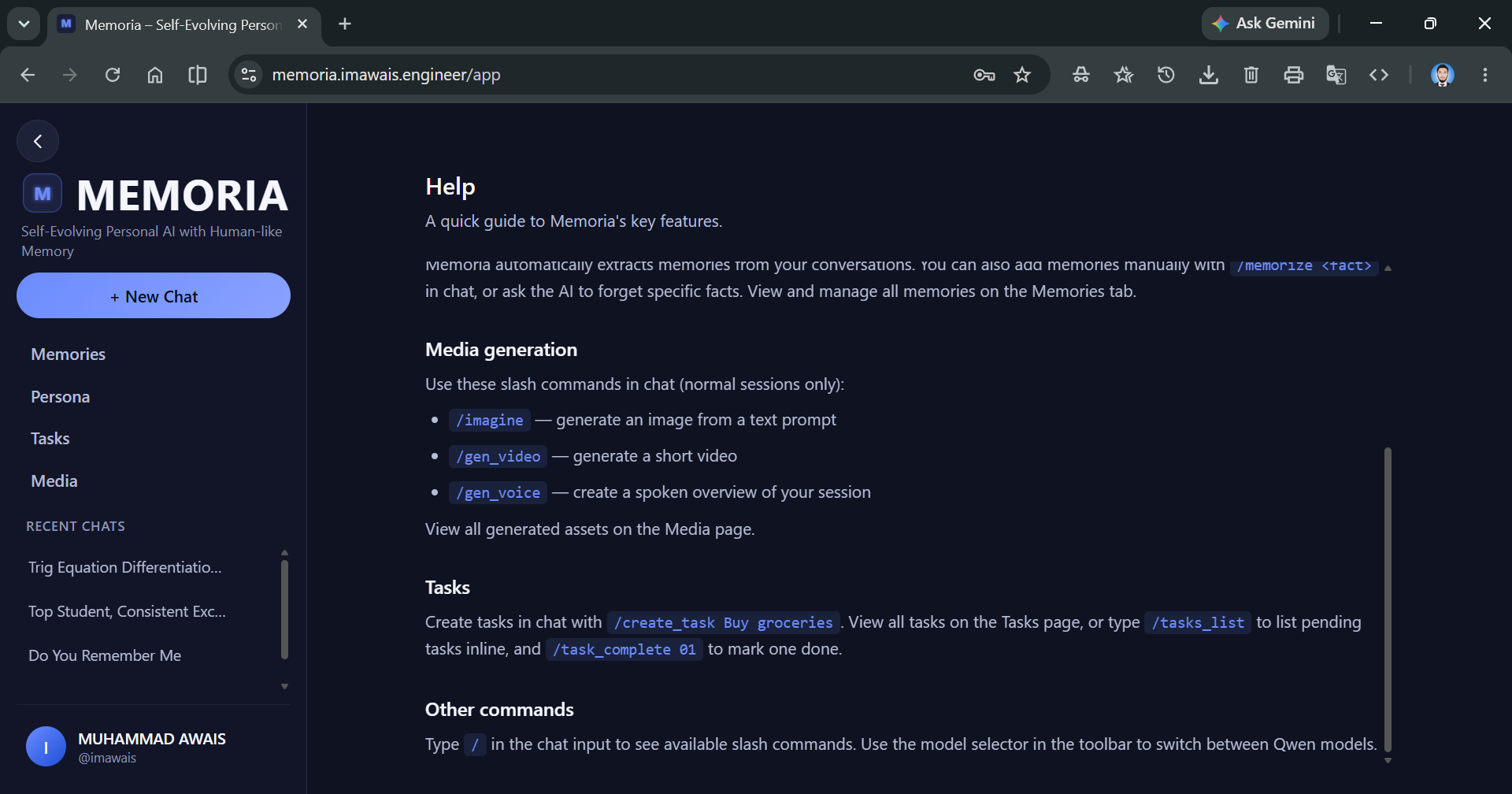Click the print icon in toolbar

[1293, 75]
